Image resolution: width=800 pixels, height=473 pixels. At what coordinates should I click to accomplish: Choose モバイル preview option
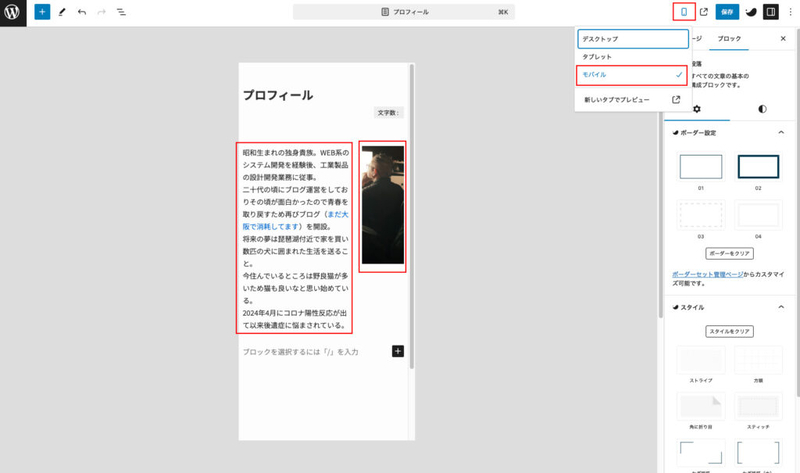point(632,75)
